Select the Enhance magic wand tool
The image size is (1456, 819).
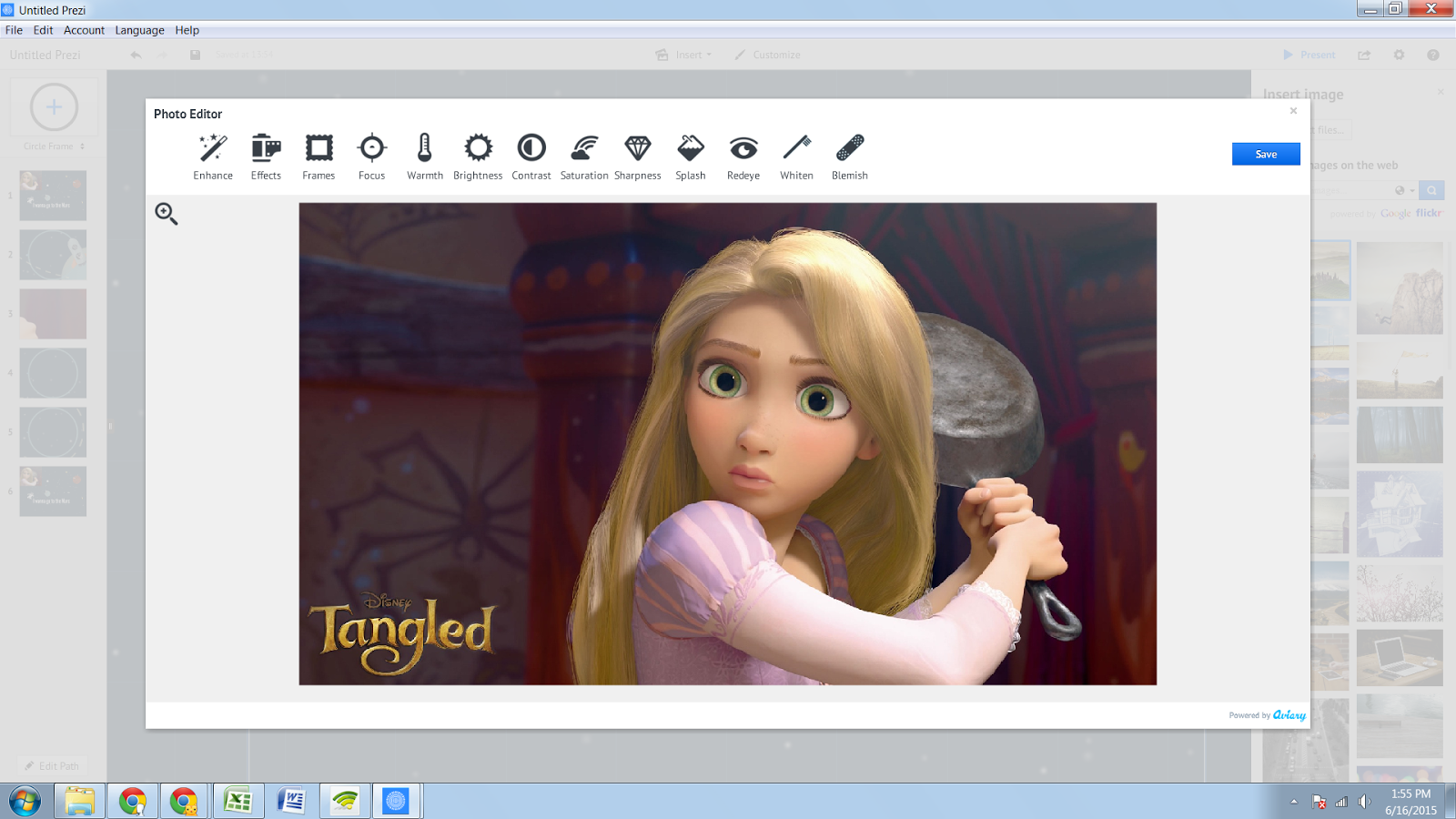pos(213,157)
